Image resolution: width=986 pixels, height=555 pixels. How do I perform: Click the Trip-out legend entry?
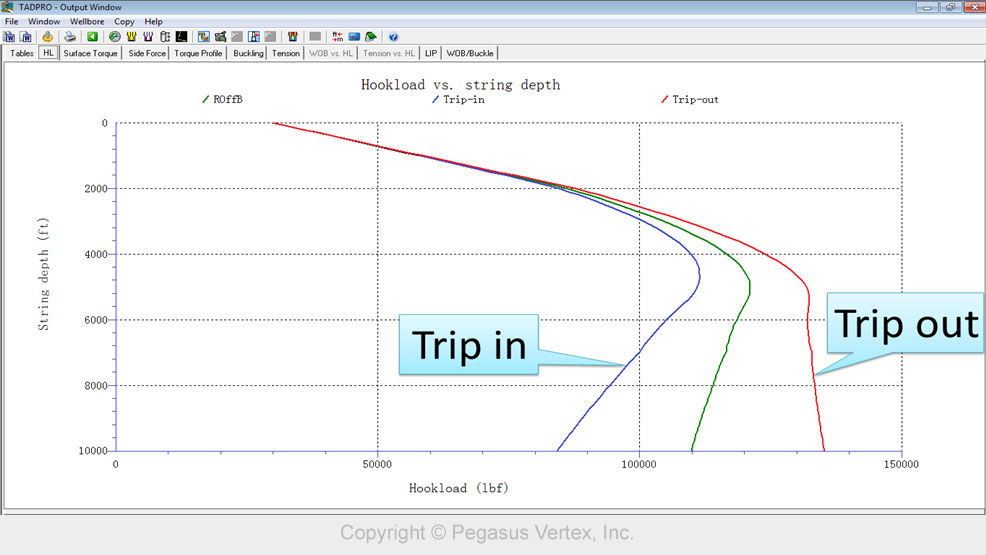click(x=690, y=99)
